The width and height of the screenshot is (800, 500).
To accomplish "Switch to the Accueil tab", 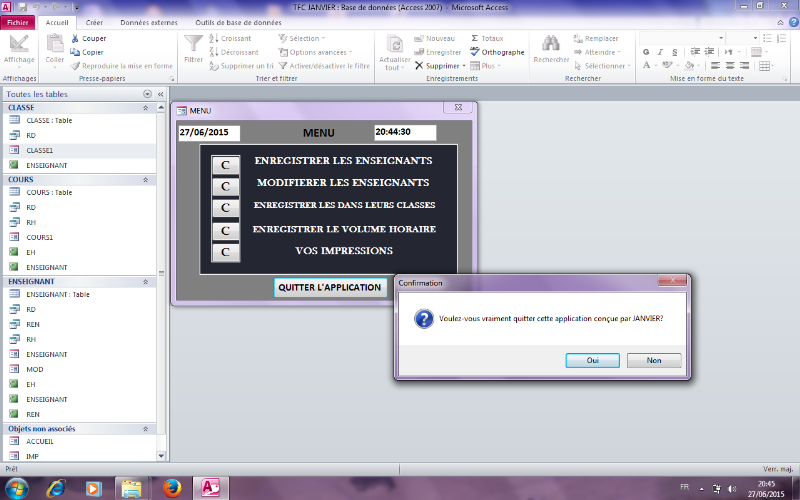I will tap(57, 22).
